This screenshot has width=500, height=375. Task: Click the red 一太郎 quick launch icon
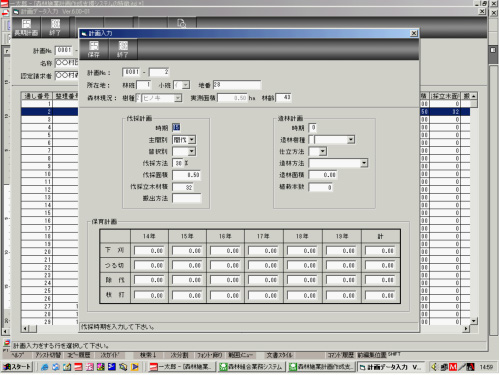click(78, 367)
